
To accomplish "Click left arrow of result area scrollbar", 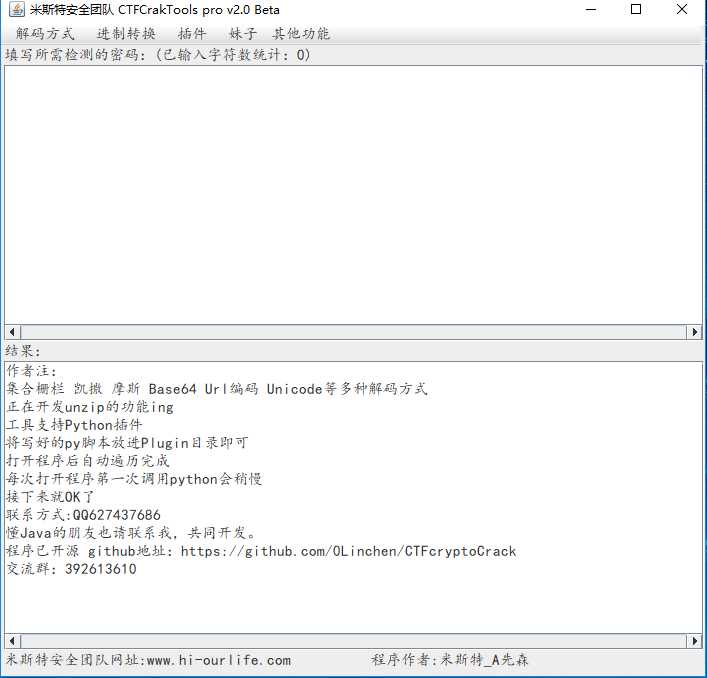I will pyautogui.click(x=12, y=641).
